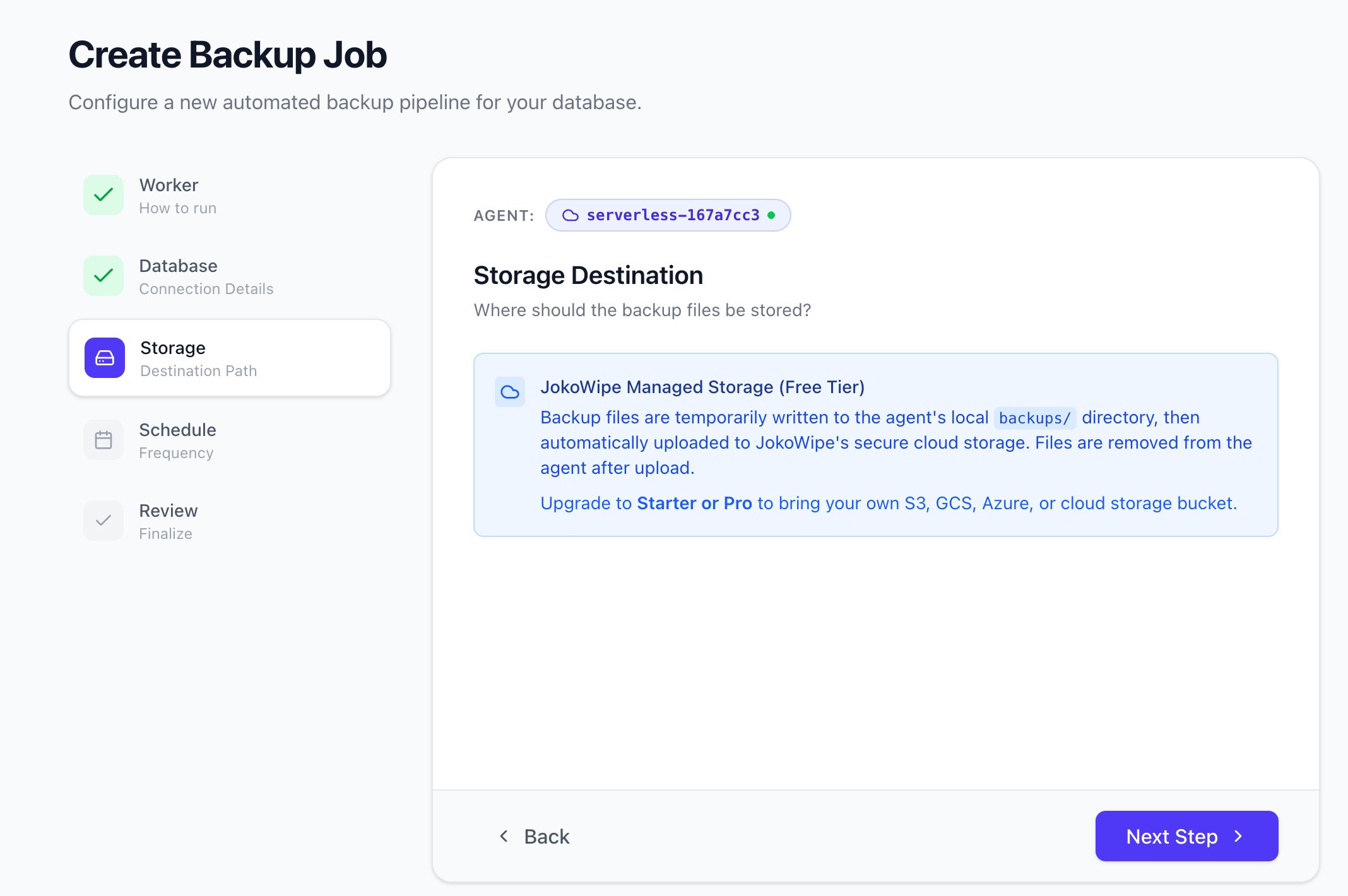Click the right chevron in Next Step
The image size is (1348, 896).
click(1238, 836)
